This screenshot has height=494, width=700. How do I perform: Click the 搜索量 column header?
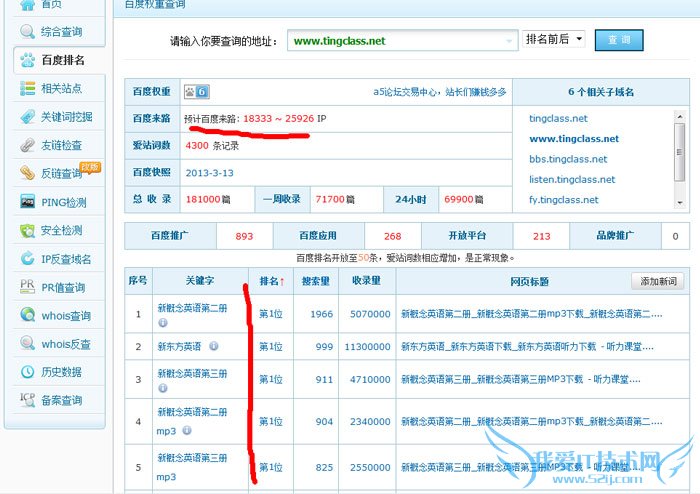coord(316,281)
